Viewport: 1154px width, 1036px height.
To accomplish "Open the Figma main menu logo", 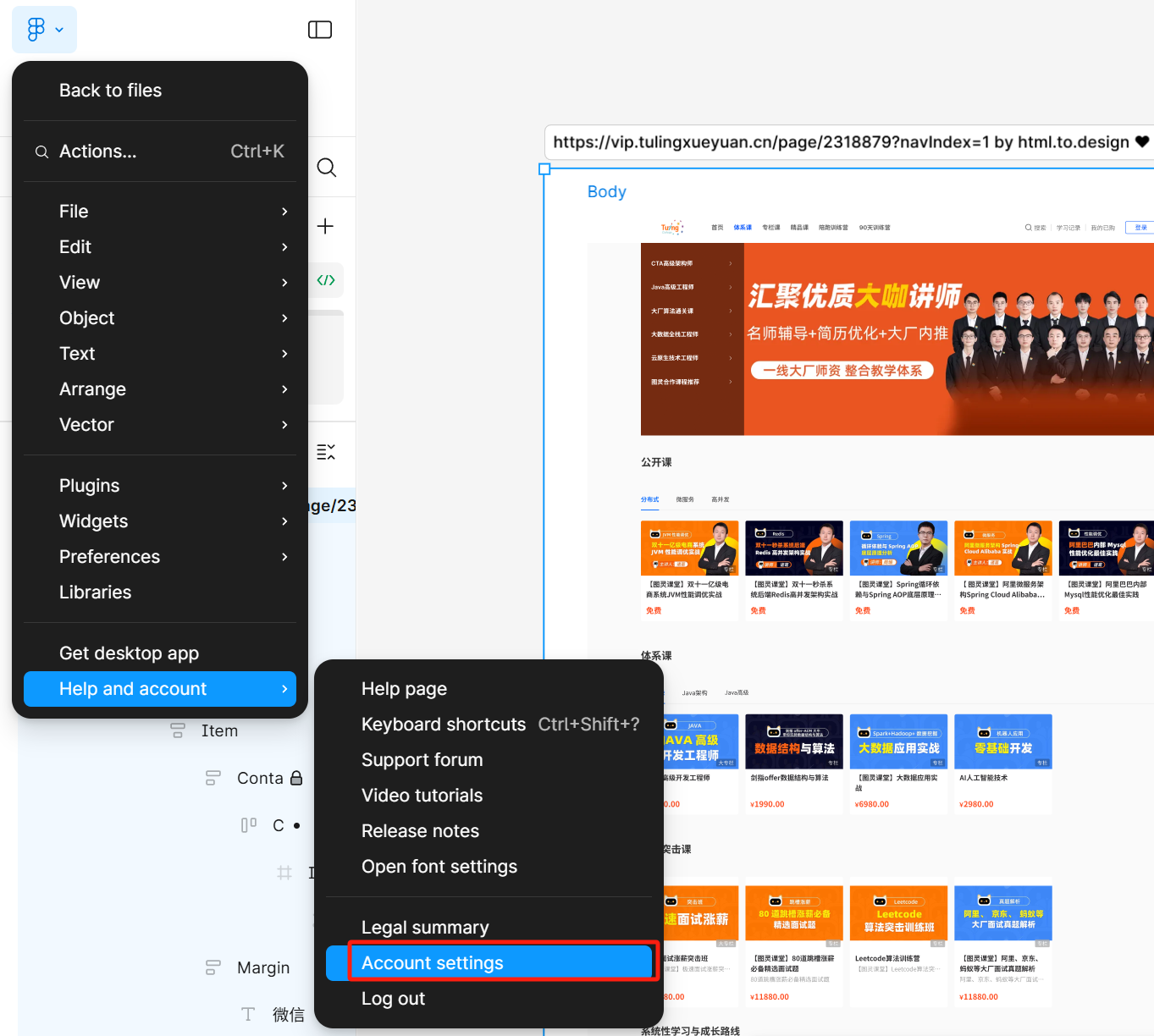I will point(34,29).
